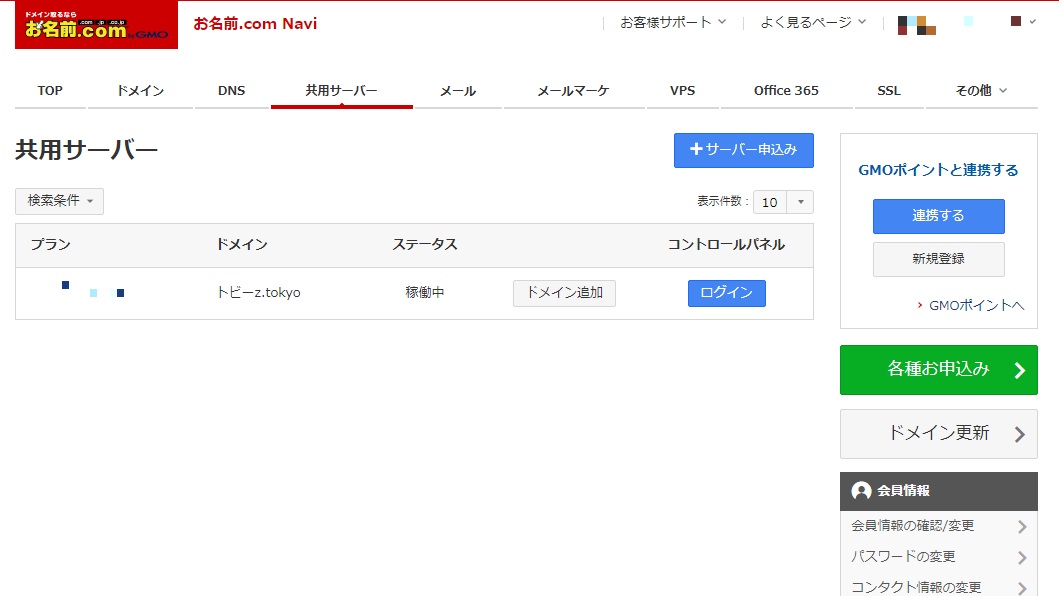Open the メールマーケ tab

[x=573, y=91]
